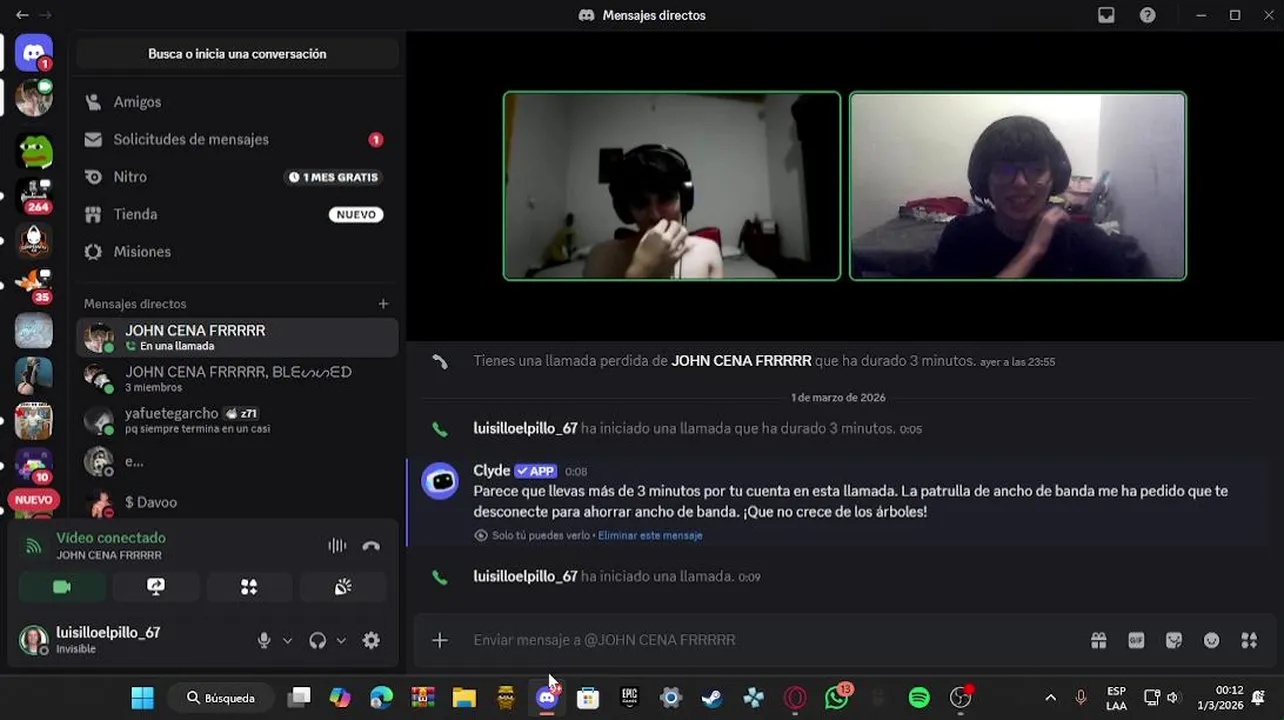Click the taskbar Búsqueda search box
Image resolution: width=1284 pixels, height=720 pixels.
tap(220, 698)
